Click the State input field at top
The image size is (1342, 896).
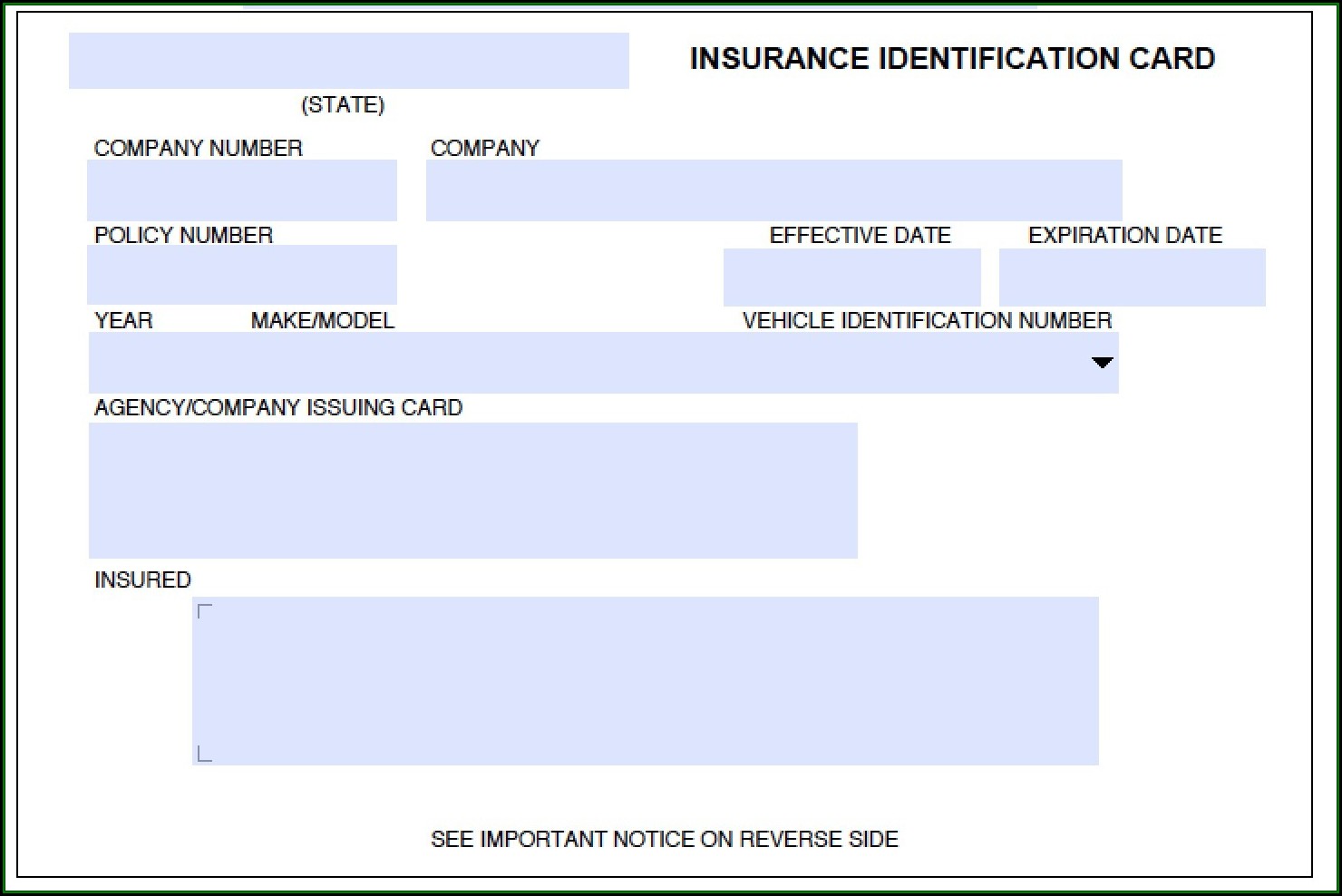click(348, 61)
